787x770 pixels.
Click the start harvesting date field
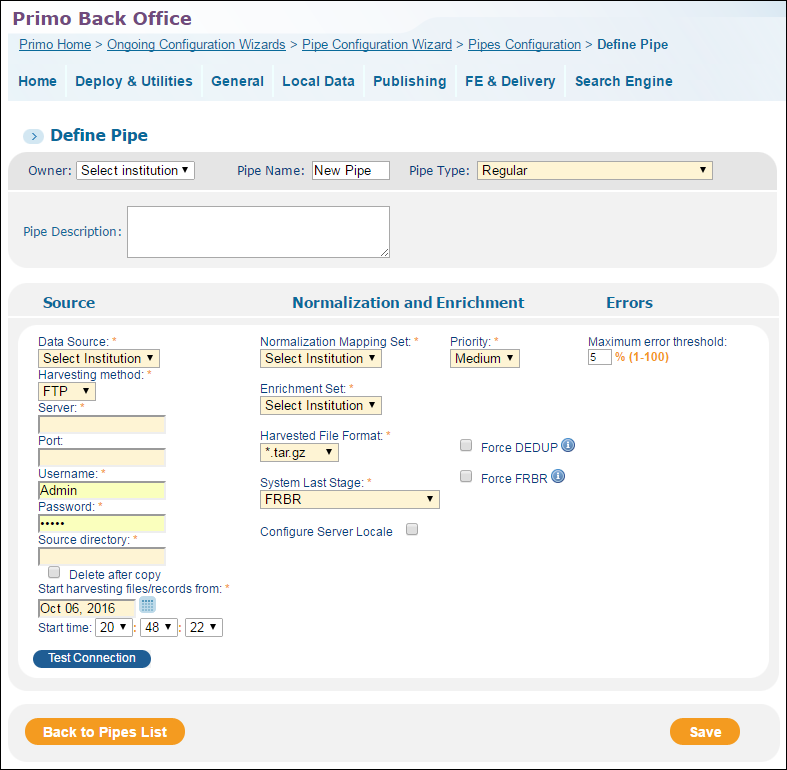click(x=87, y=608)
